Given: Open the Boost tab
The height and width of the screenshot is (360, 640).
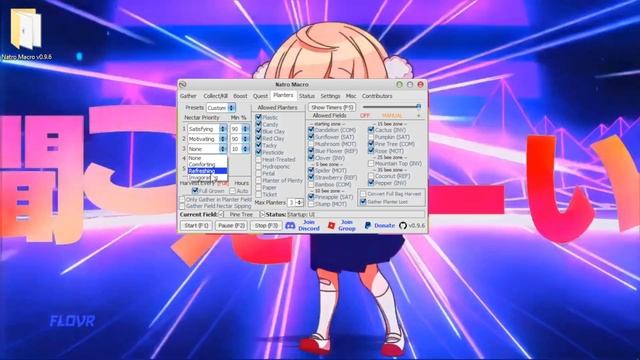Looking at the screenshot, I should coord(240,96).
